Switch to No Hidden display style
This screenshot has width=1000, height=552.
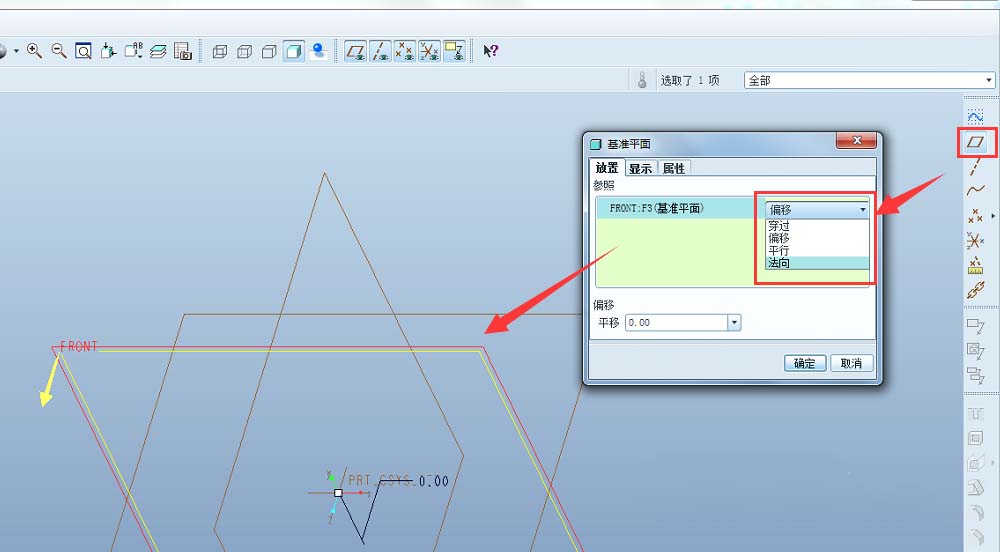pyautogui.click(x=269, y=51)
